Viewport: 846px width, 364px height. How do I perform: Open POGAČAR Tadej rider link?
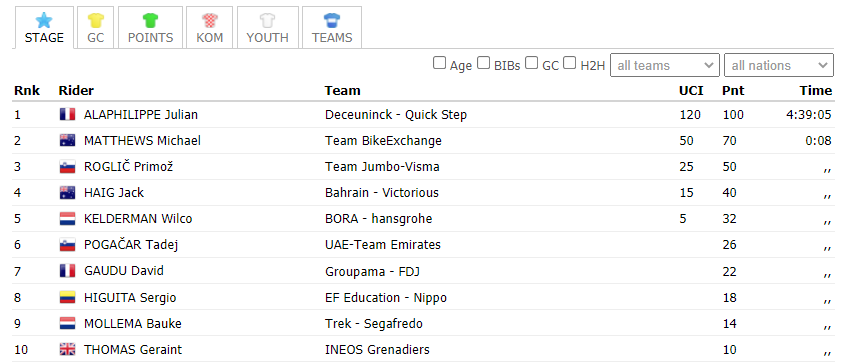[x=131, y=245]
